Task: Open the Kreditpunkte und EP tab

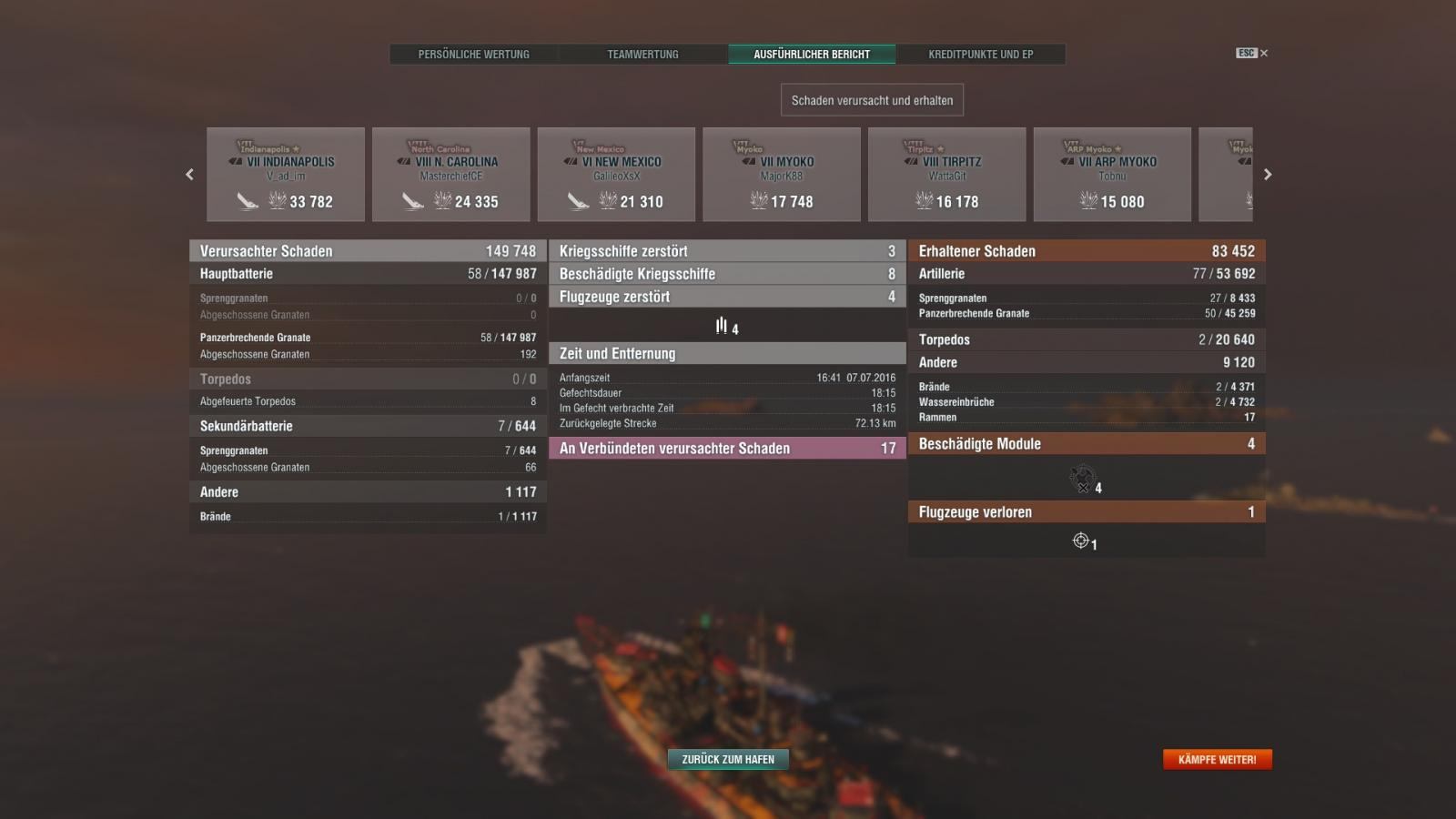Action: click(x=980, y=55)
